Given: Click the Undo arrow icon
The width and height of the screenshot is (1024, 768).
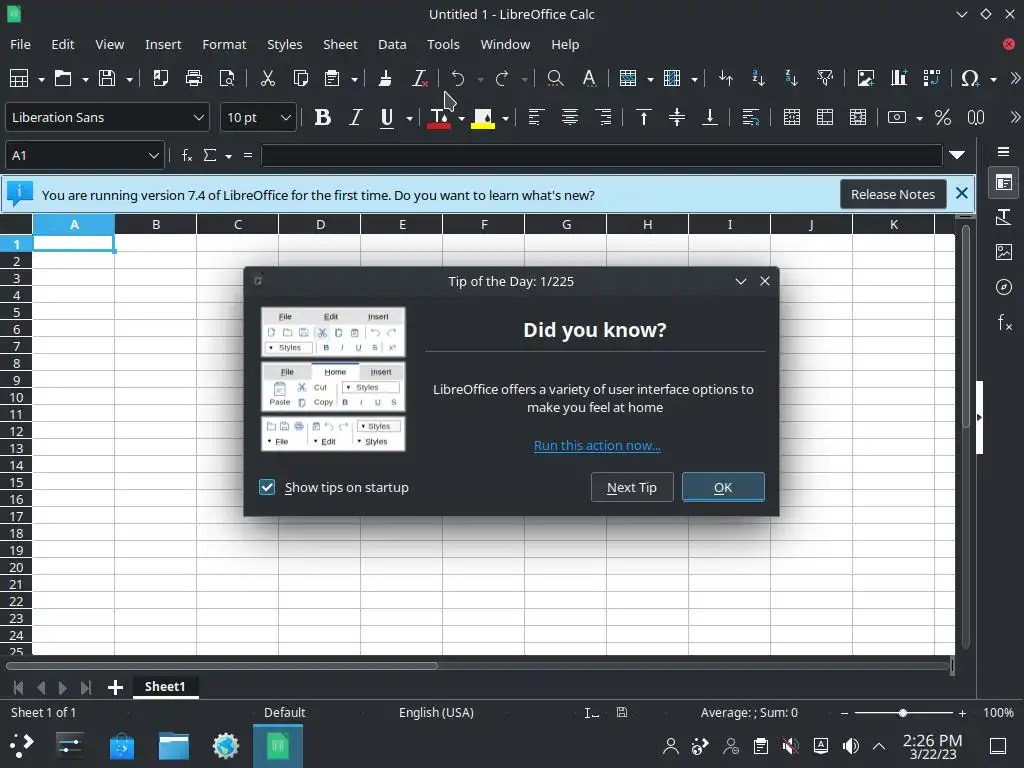Looking at the screenshot, I should pyautogui.click(x=458, y=78).
